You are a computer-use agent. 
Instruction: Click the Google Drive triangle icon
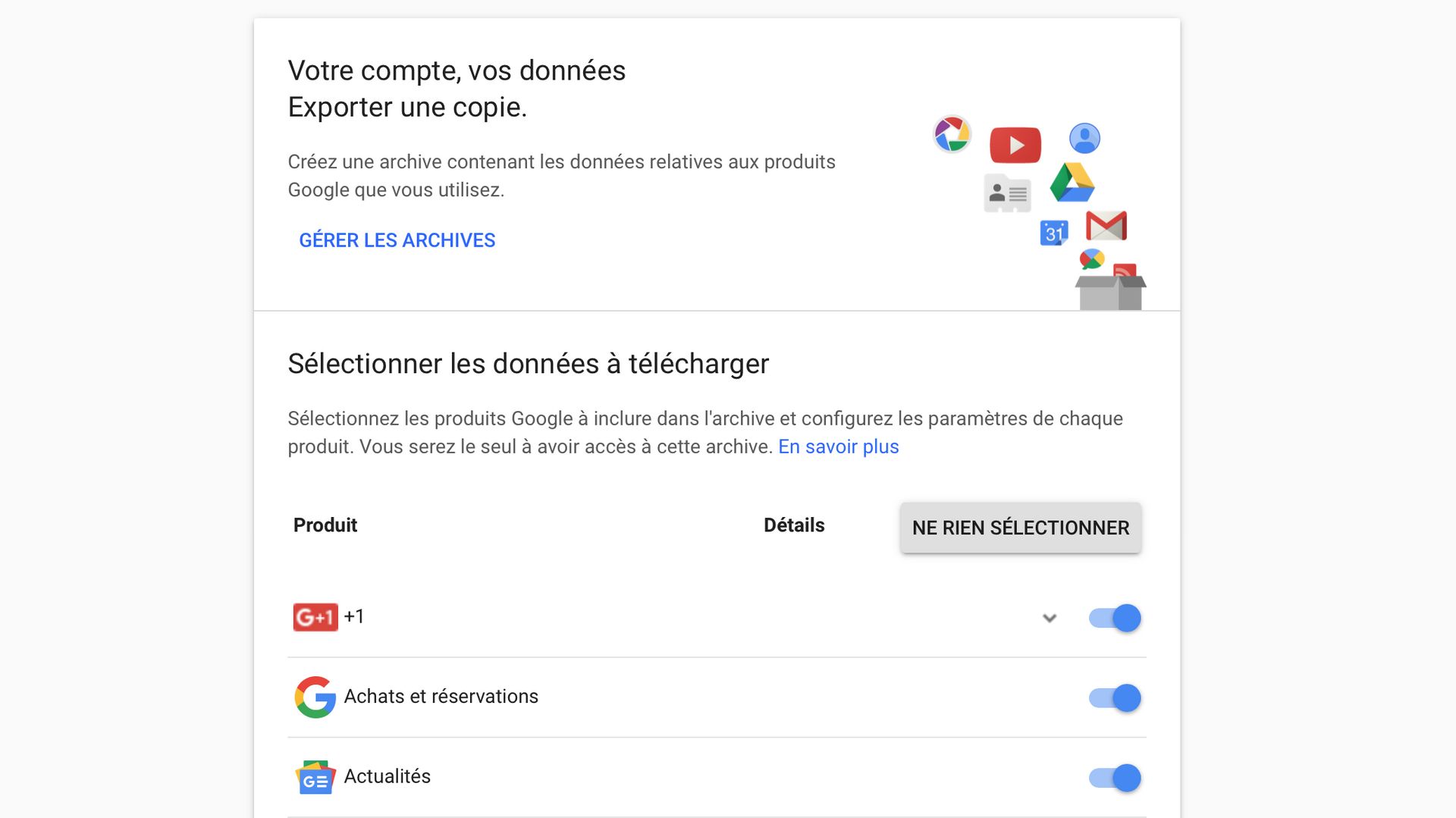1072,183
